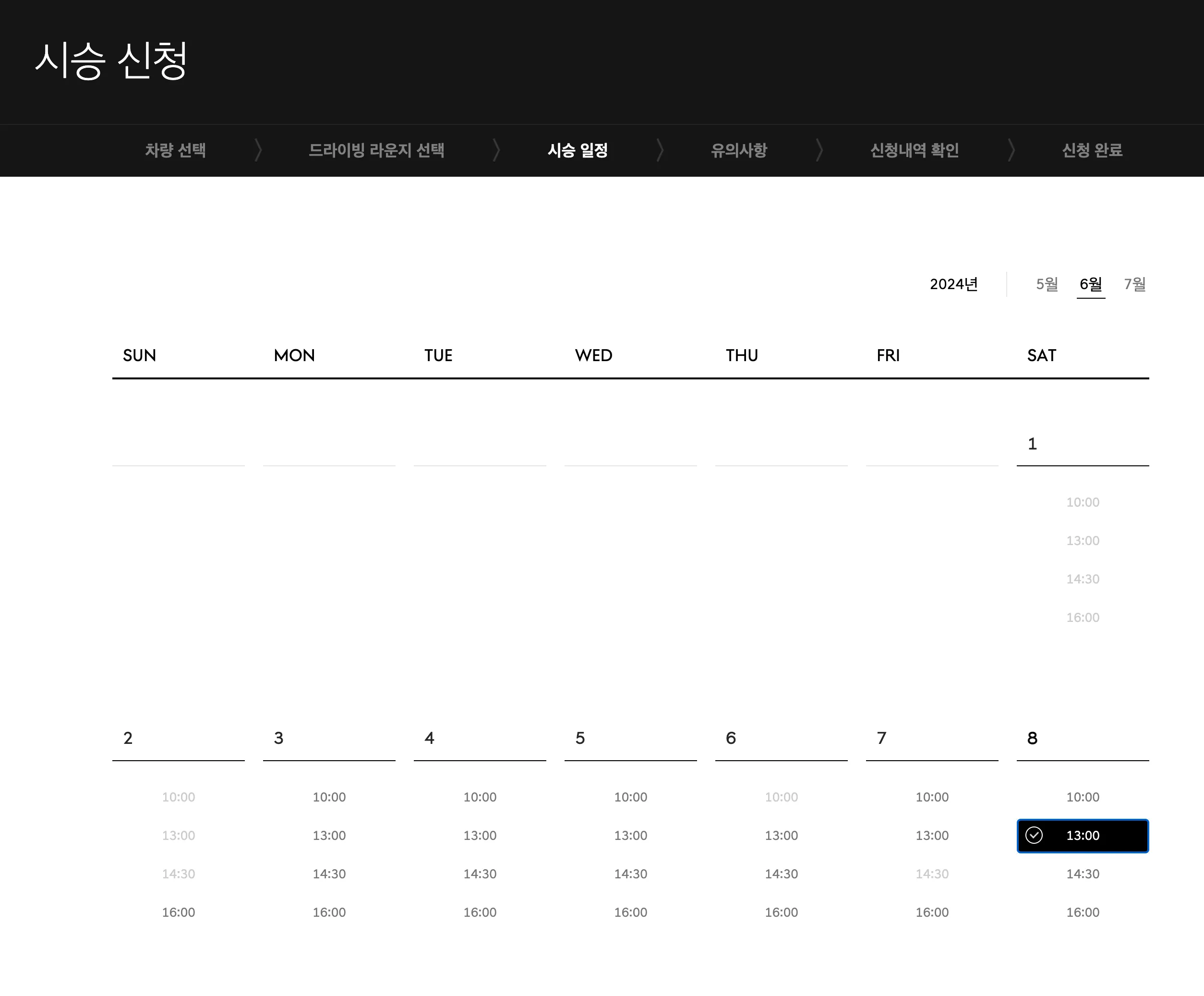Select the 13:00 slot on Wednesday June 5

631,836
